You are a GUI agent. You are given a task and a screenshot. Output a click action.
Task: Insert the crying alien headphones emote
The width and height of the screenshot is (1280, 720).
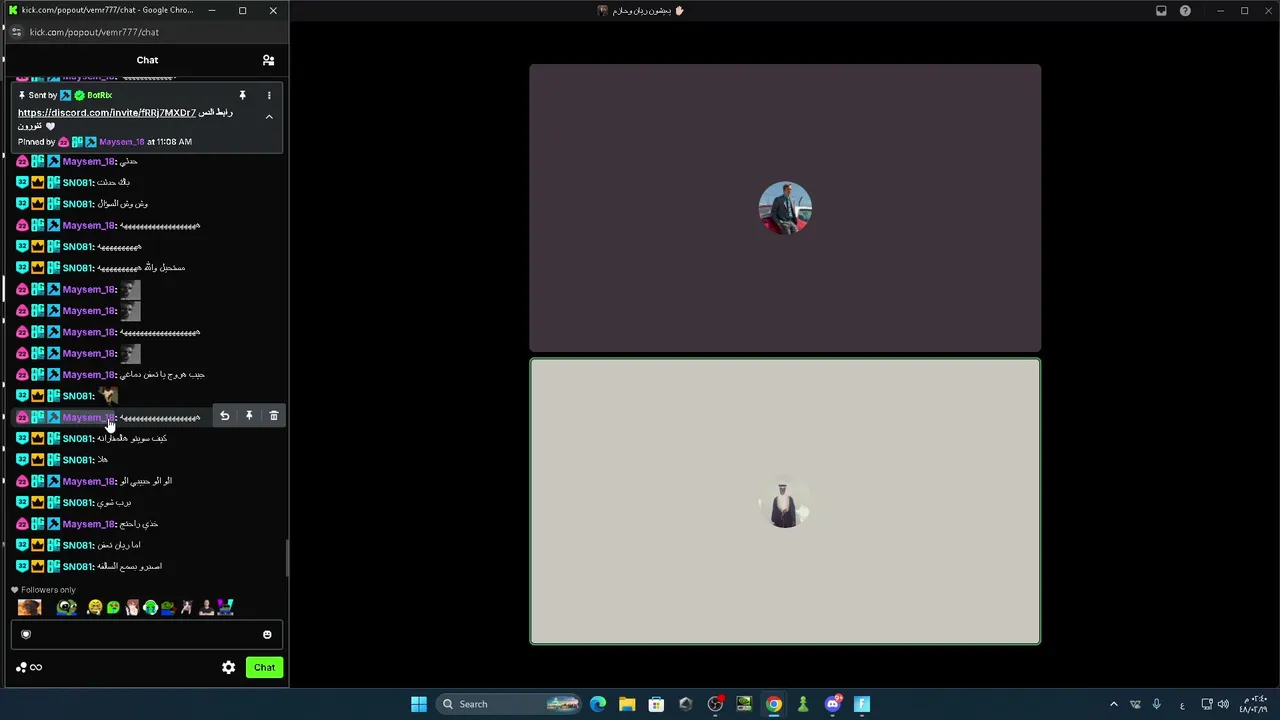click(x=150, y=607)
